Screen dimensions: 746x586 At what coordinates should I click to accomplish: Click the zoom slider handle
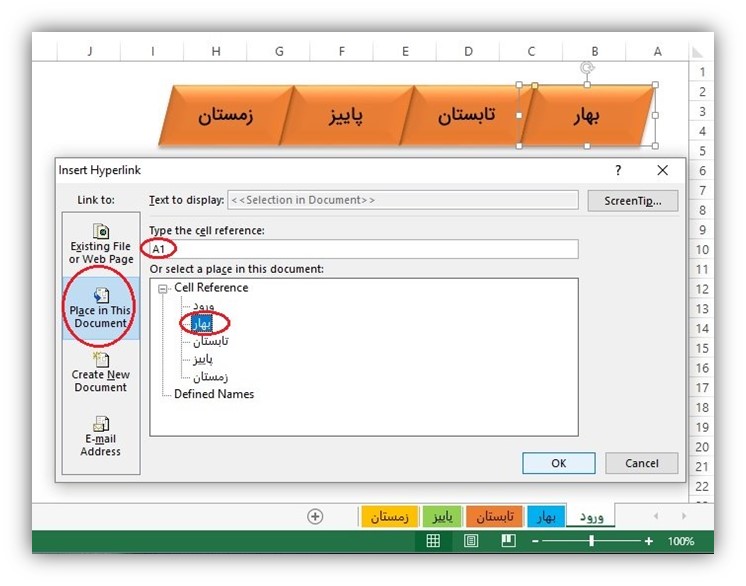pos(592,541)
